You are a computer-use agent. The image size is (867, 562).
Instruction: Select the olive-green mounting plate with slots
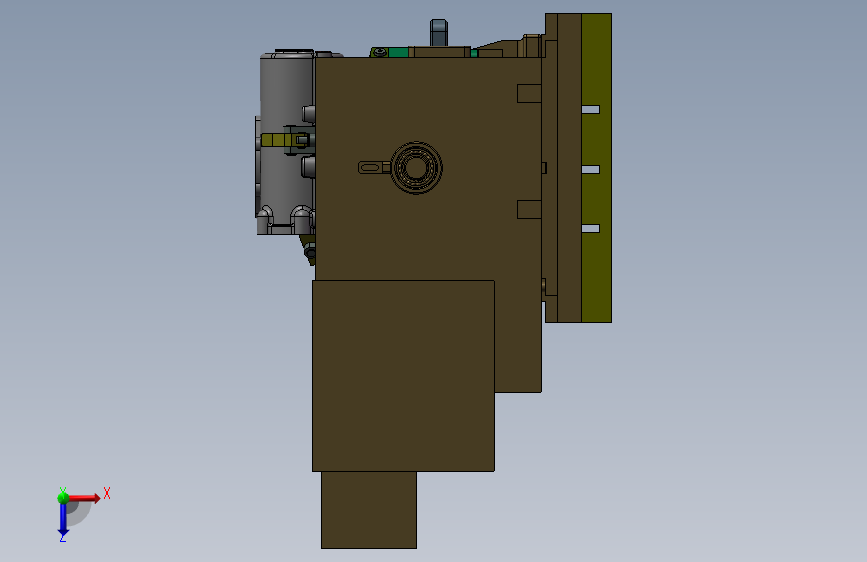click(596, 168)
